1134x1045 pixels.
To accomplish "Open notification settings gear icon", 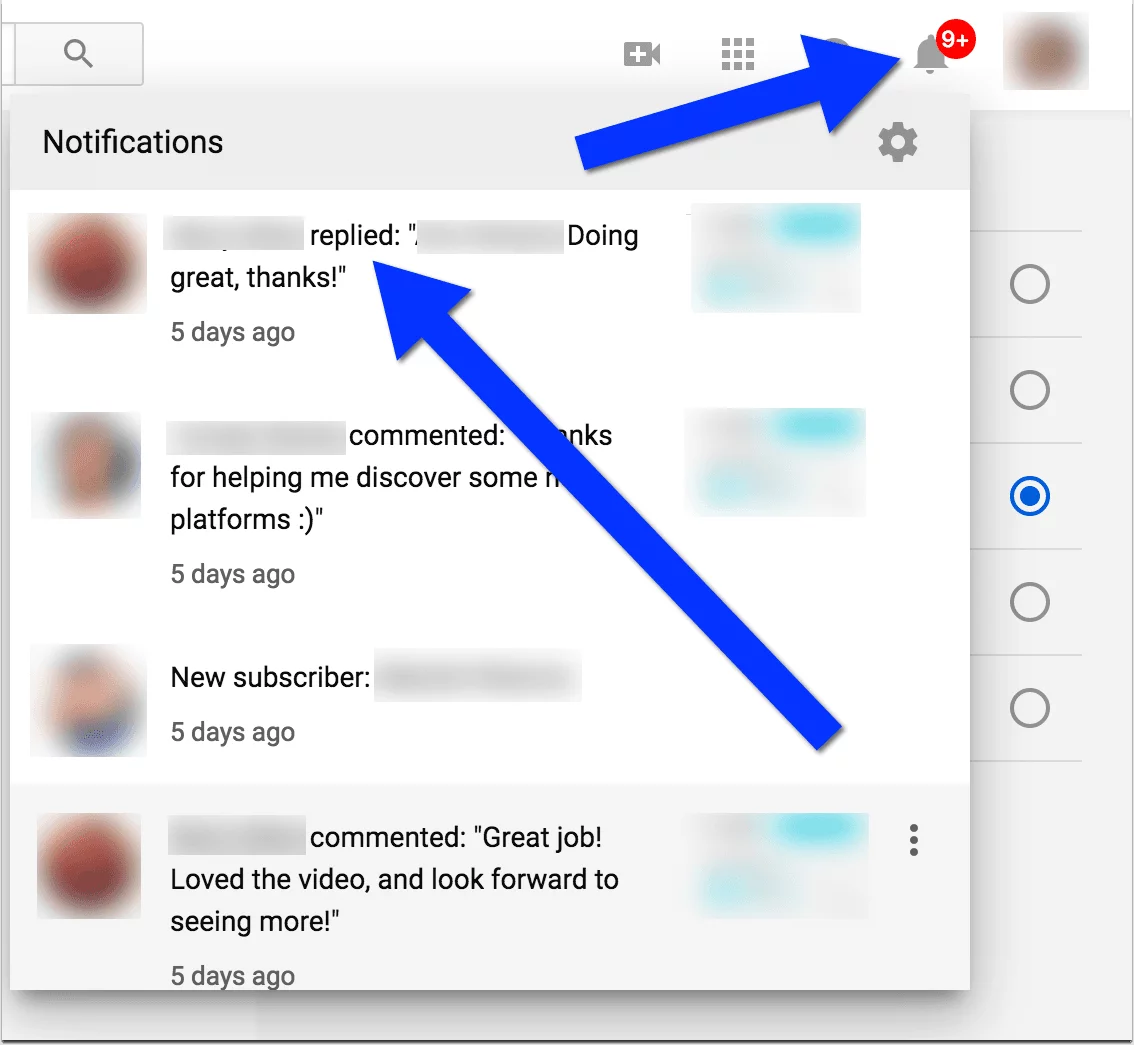I will 898,142.
